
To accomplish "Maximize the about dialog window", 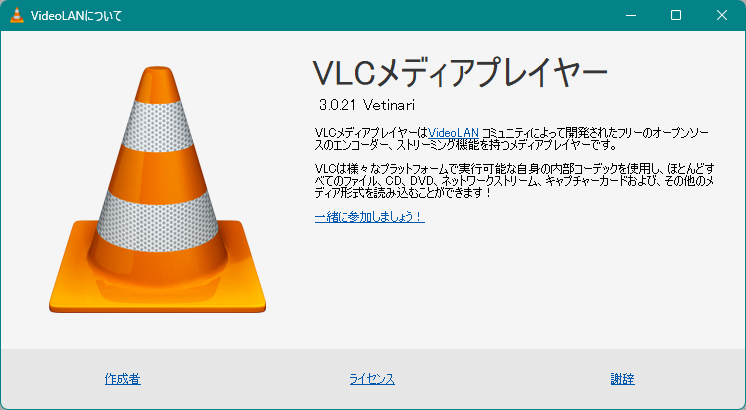I will pyautogui.click(x=676, y=15).
